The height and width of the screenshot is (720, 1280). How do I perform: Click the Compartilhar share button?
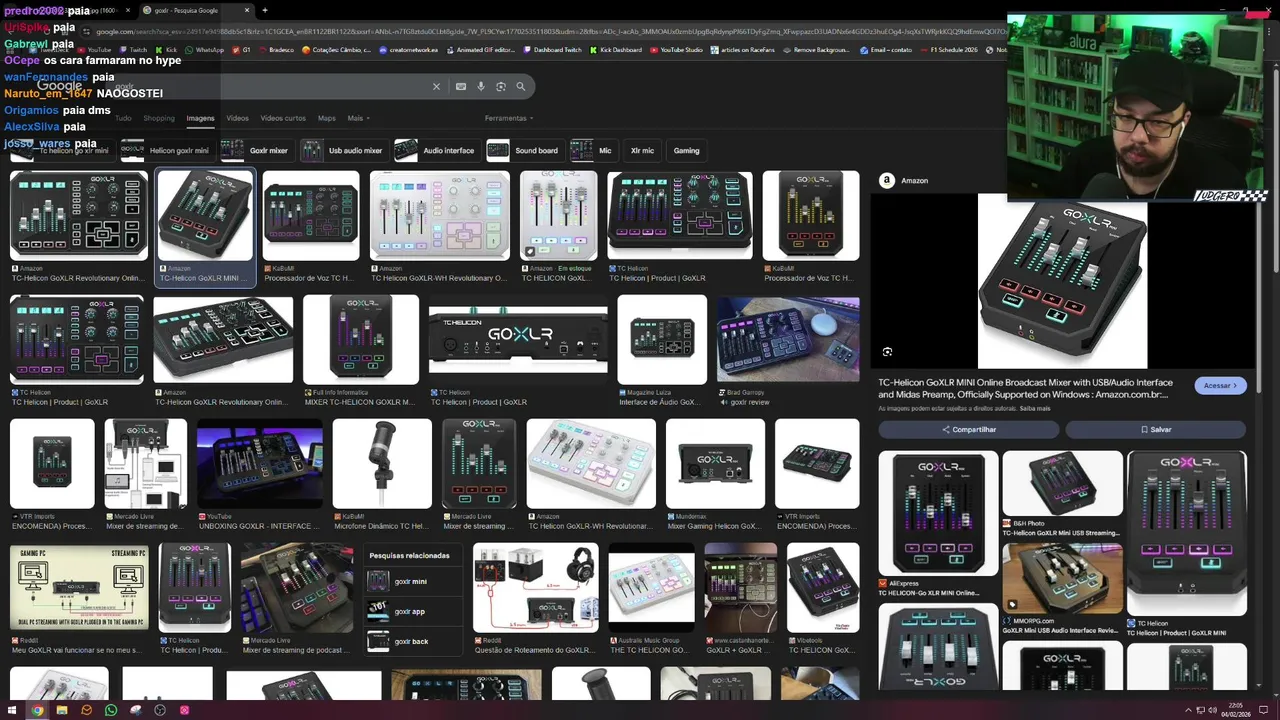pyautogui.click(x=969, y=429)
